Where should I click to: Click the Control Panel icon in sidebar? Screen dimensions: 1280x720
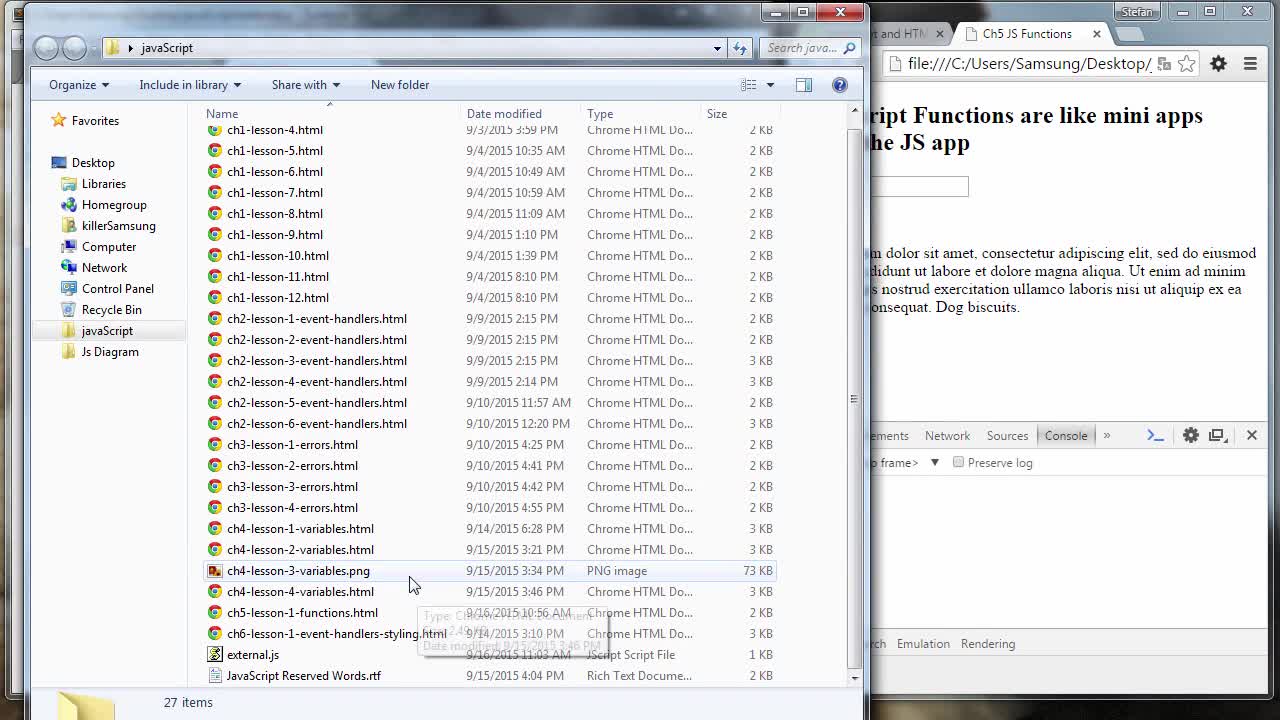point(69,289)
